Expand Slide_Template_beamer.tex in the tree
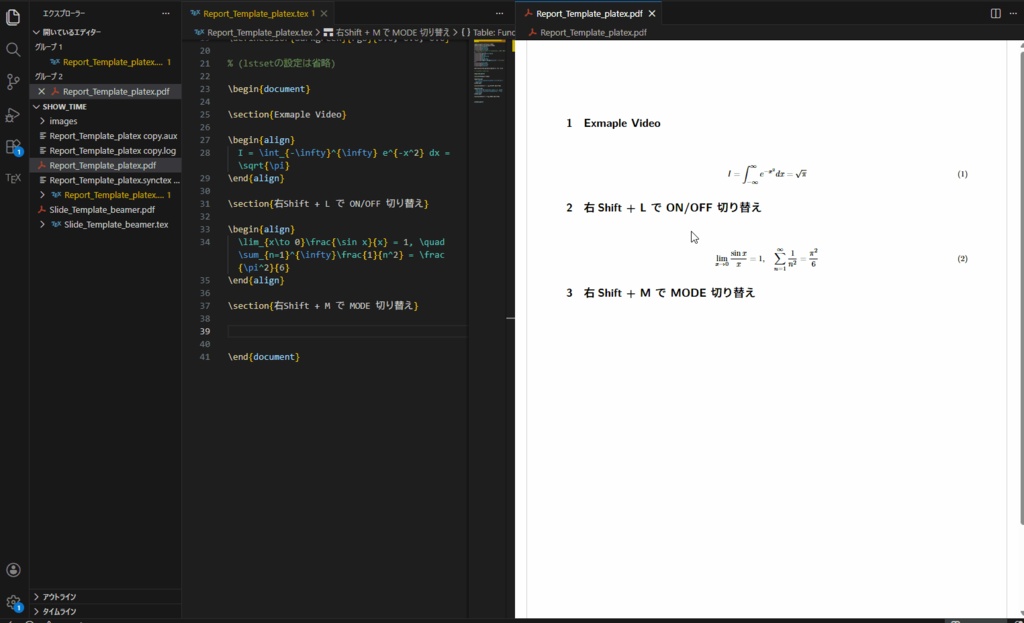Screen dimensions: 1024x623 tap(41, 224)
